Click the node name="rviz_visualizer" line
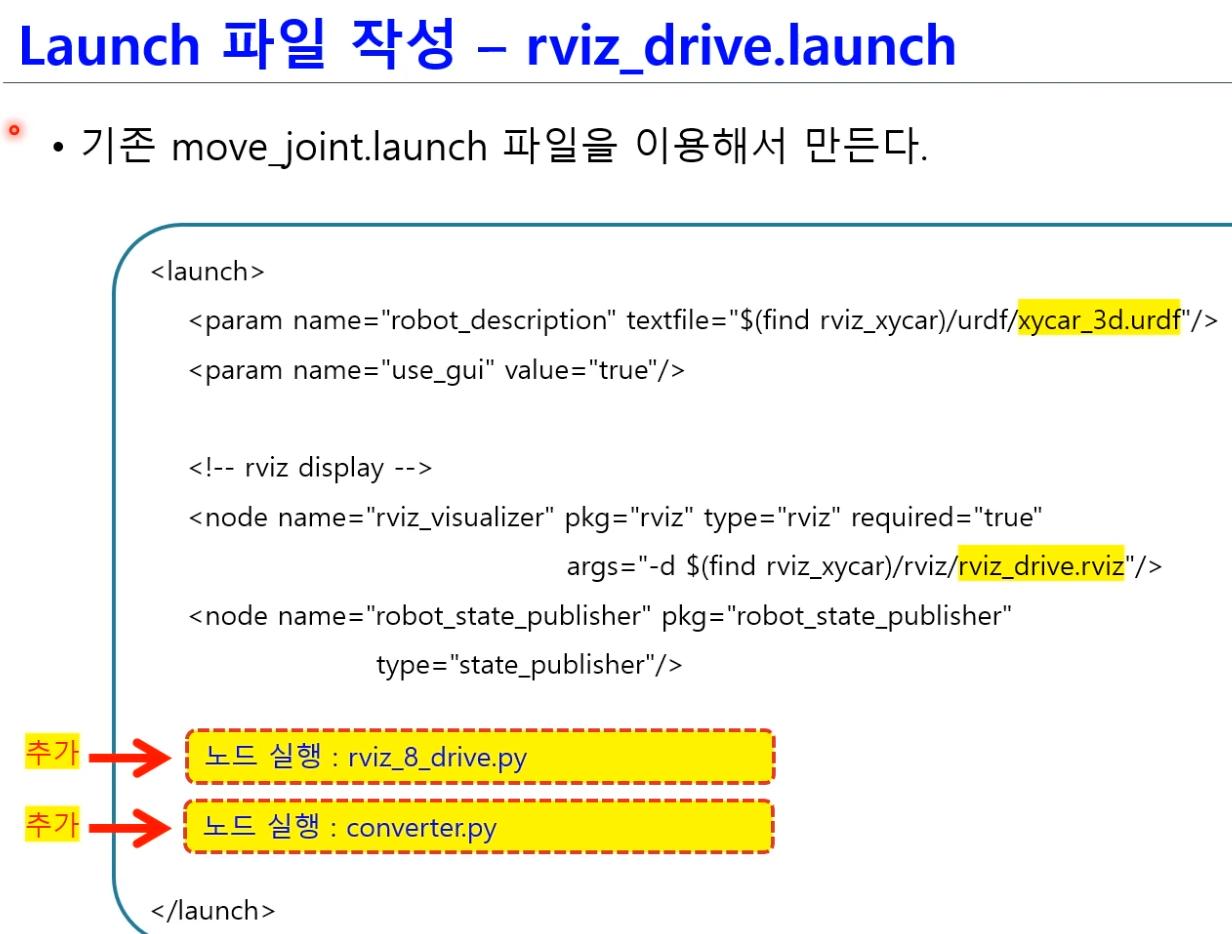This screenshot has height=934, width=1232. [x=616, y=517]
